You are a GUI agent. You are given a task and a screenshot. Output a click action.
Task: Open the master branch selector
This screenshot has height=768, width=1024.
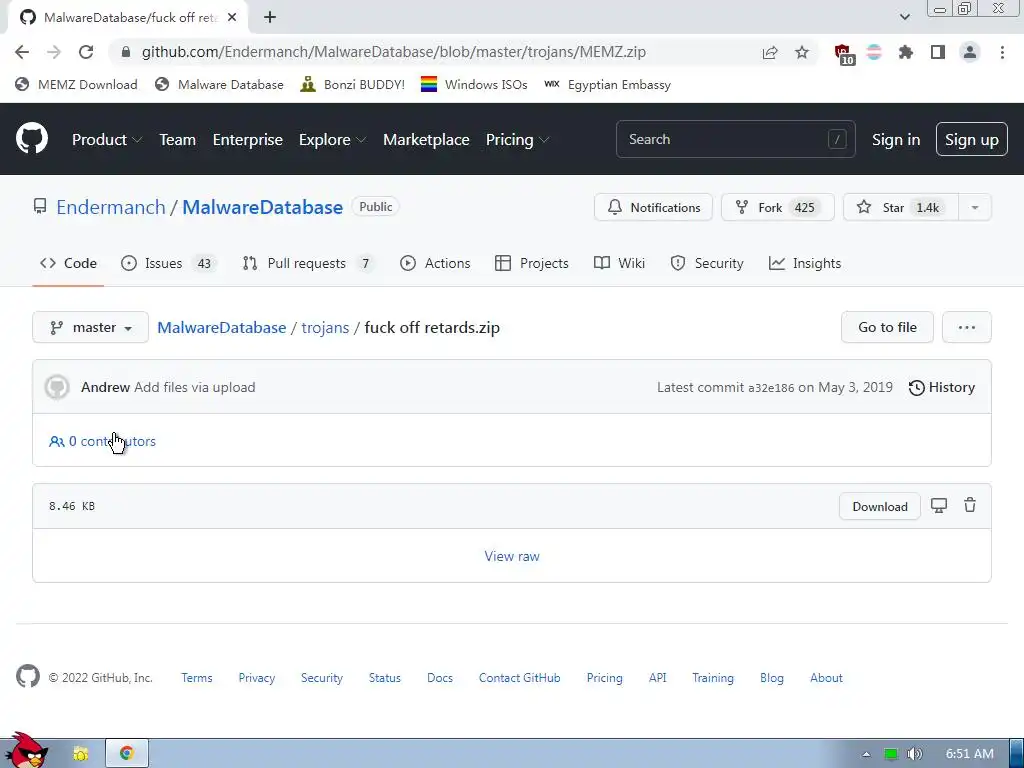tap(90, 327)
